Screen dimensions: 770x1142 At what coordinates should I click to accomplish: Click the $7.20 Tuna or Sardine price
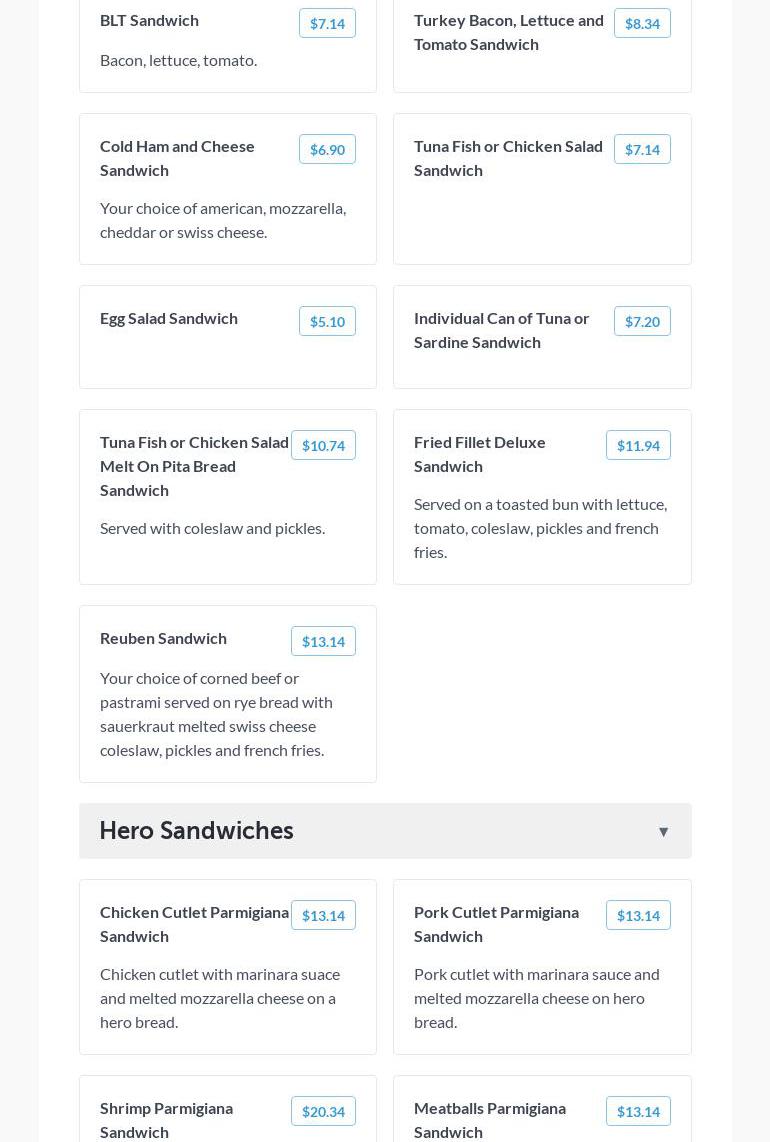click(x=642, y=321)
